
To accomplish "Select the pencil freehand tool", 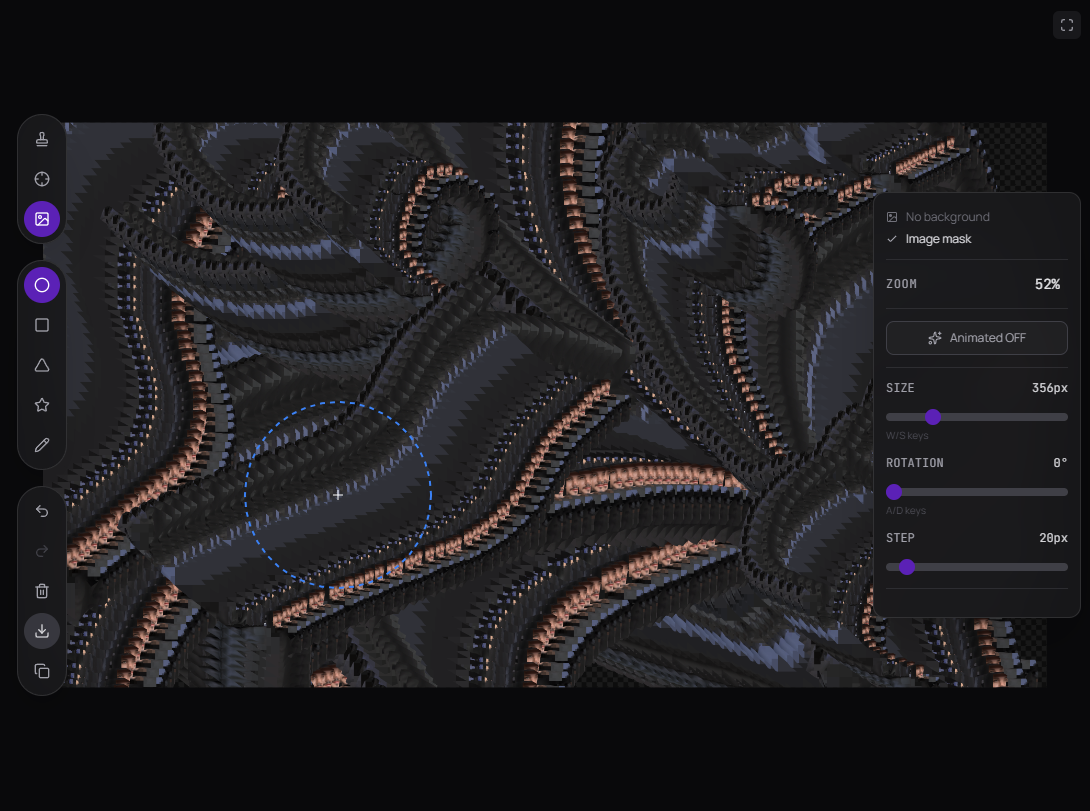I will [x=42, y=445].
